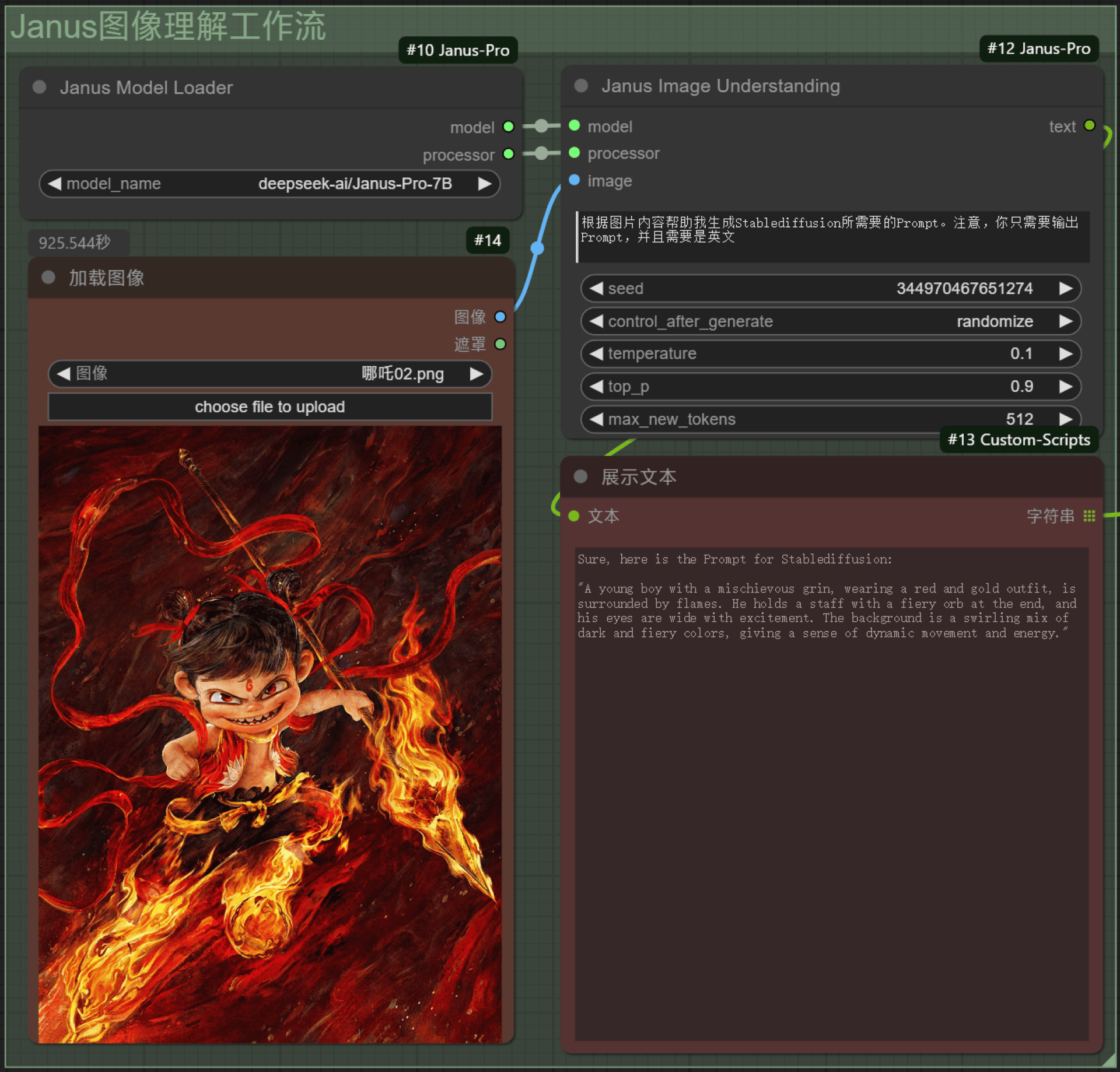1120x1072 pixels.
Task: Click the max_new_tokens value field
Action: [831, 419]
